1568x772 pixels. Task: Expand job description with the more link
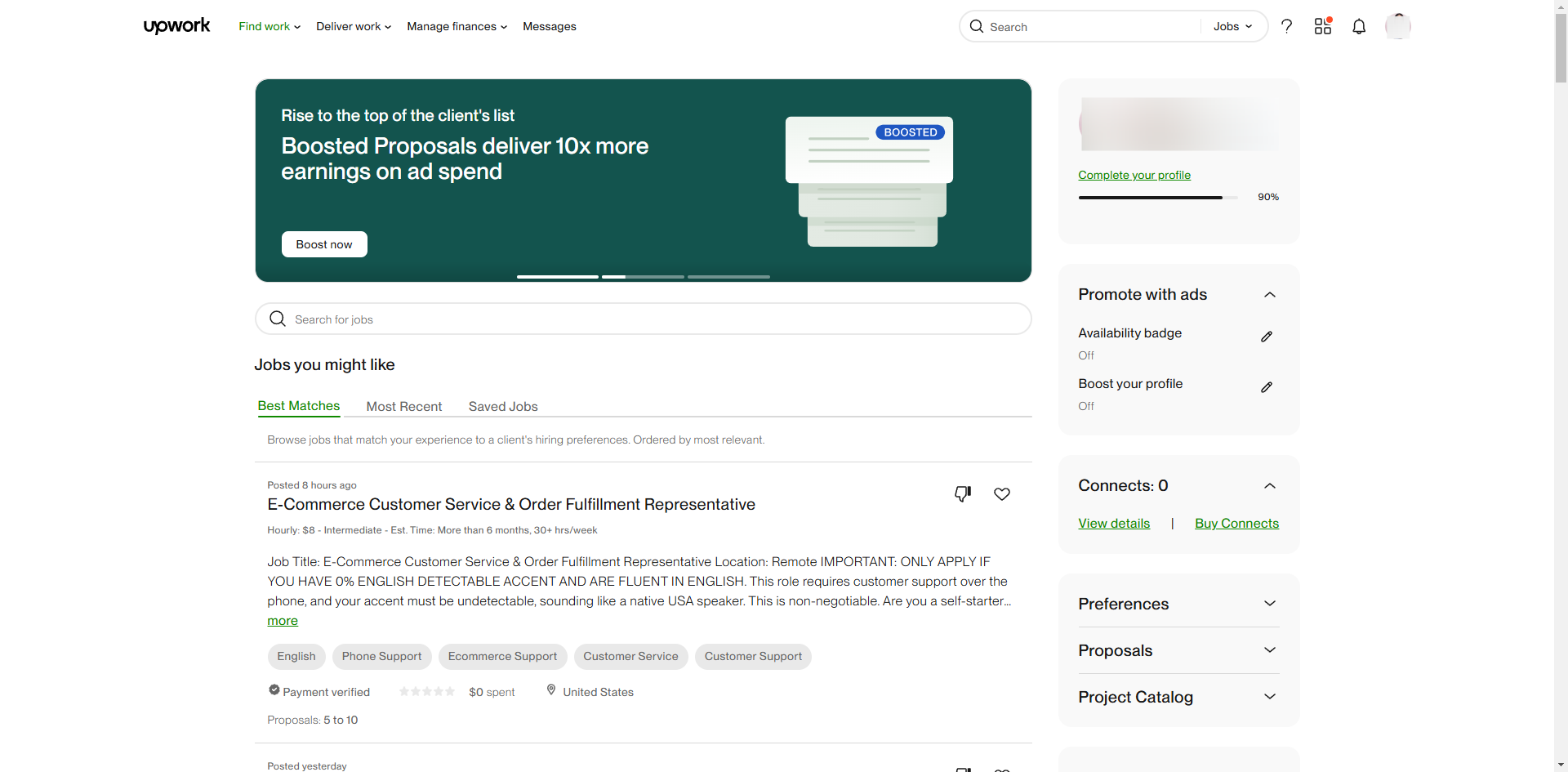click(283, 621)
